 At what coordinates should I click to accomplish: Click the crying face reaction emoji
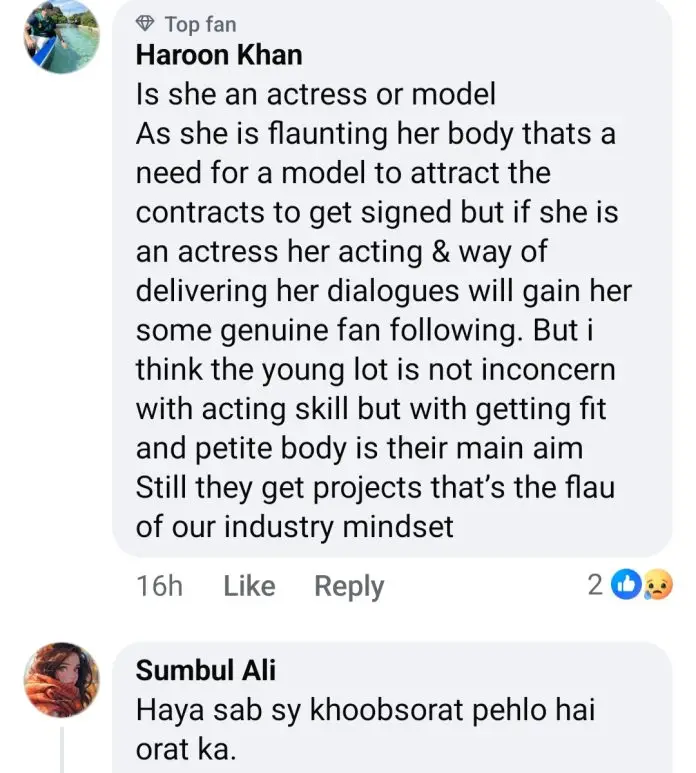(x=655, y=585)
